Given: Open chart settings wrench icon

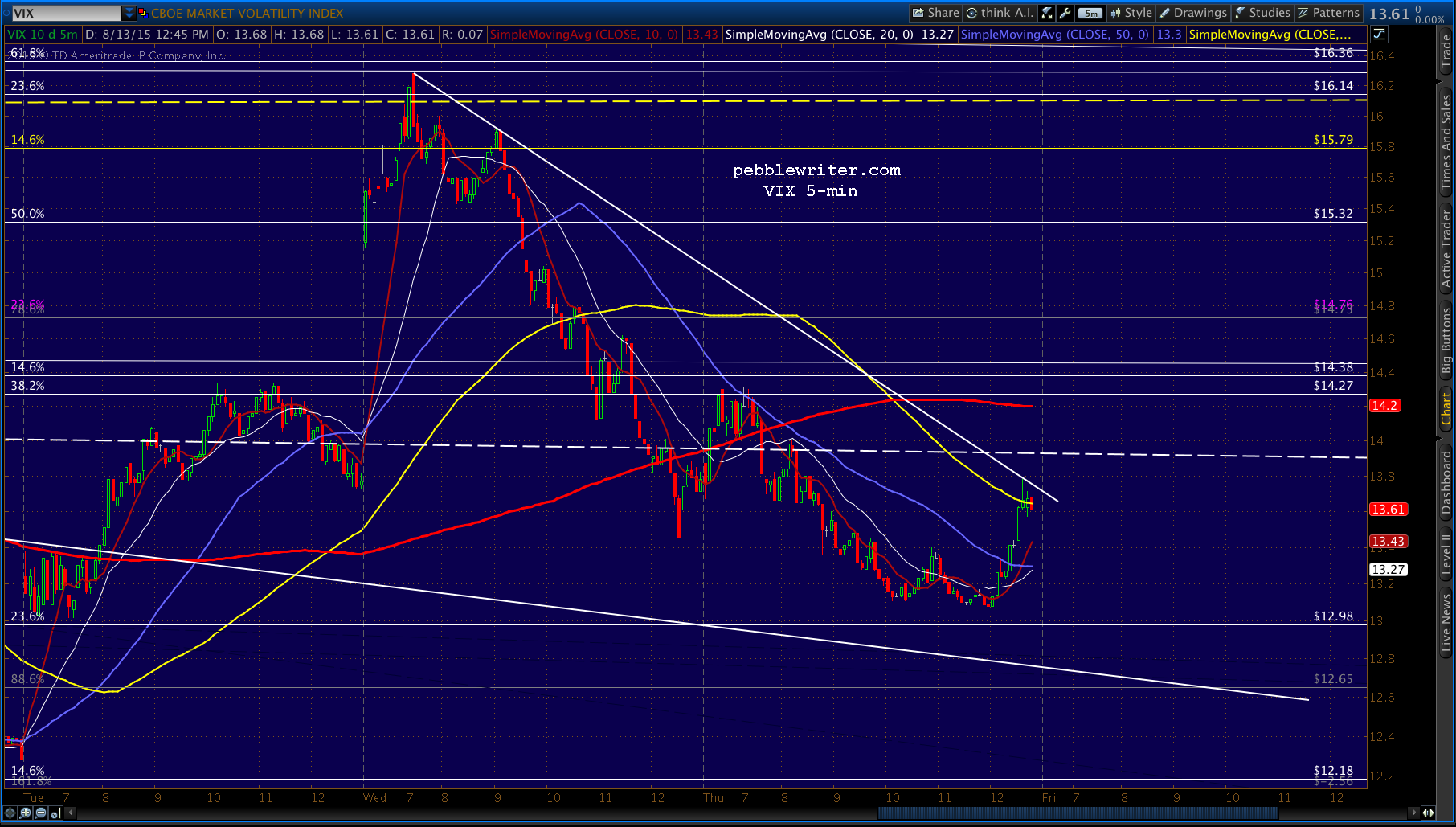Looking at the screenshot, I should pyautogui.click(x=1065, y=13).
